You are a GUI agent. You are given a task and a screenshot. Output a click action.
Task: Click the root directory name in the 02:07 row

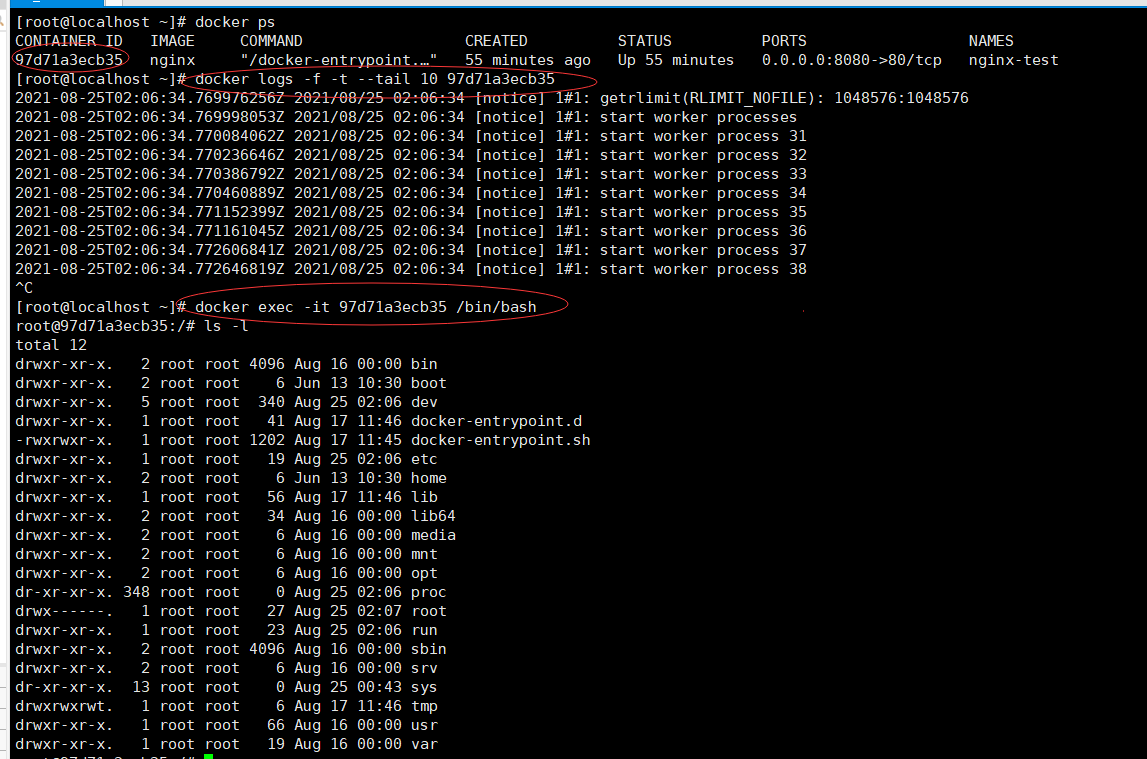pos(428,611)
